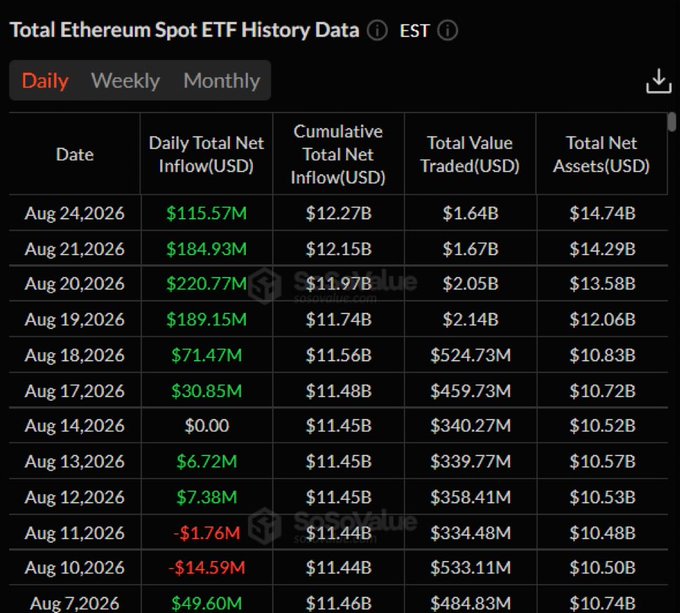Click the Date column header

pos(75,154)
